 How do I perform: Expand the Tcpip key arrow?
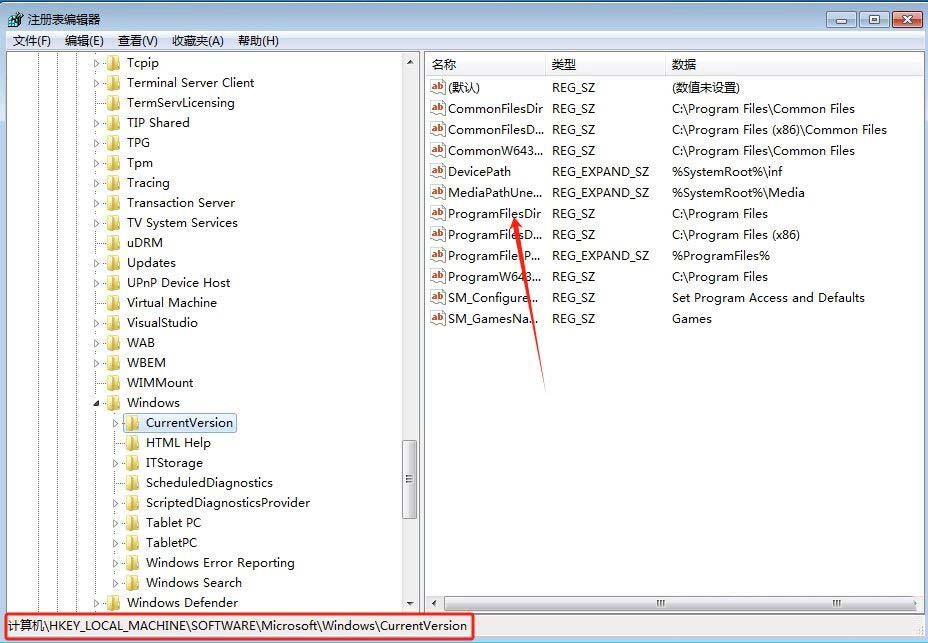coord(98,63)
